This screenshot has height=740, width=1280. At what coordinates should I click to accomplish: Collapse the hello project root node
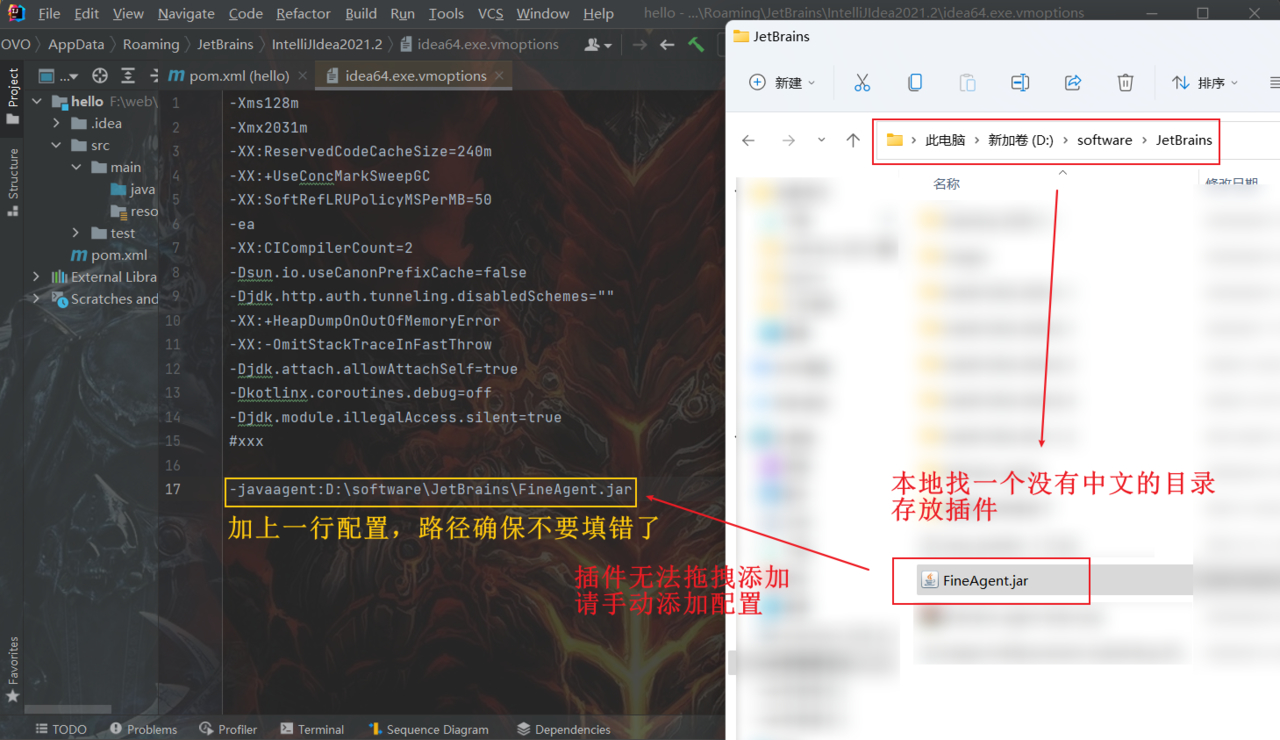tap(36, 101)
